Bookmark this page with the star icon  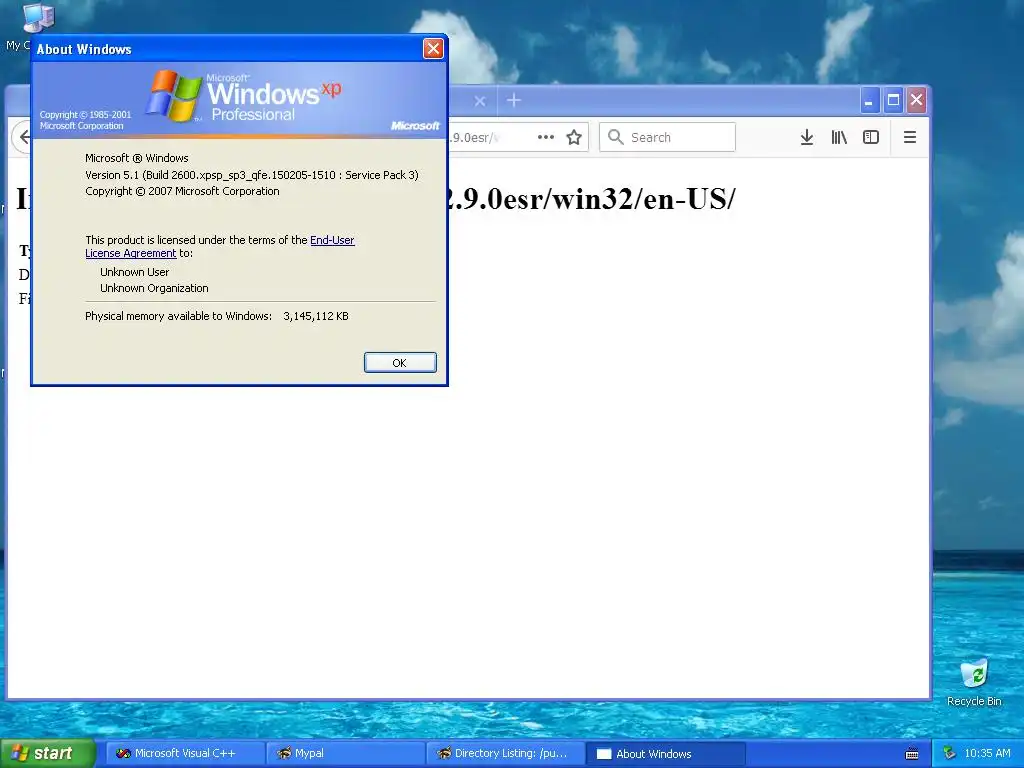574,137
